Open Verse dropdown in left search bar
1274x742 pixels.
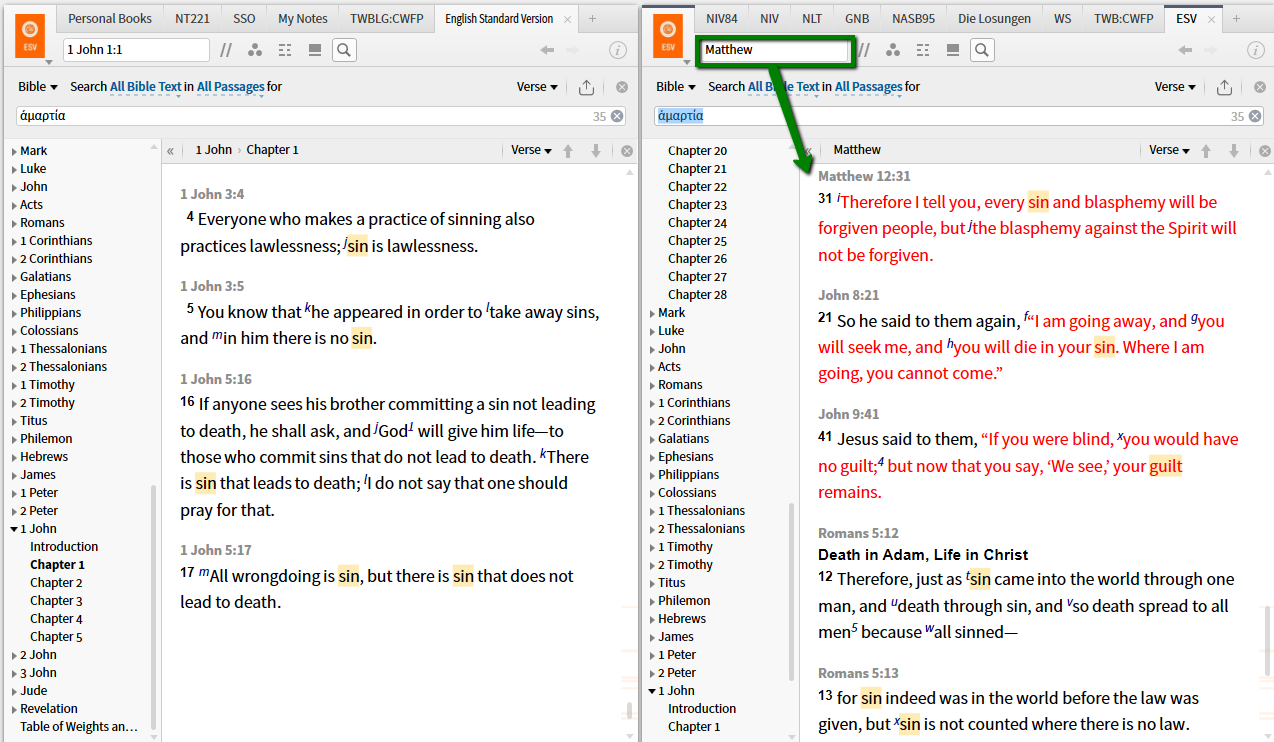click(x=537, y=87)
